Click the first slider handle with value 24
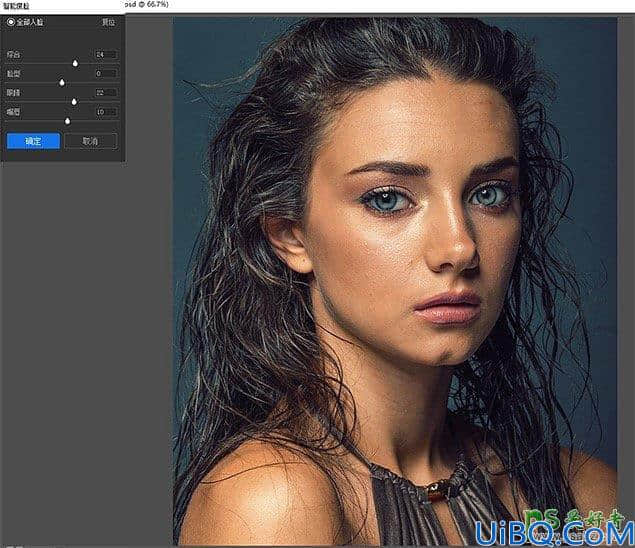Screen dimensions: 635x548 click(75, 63)
